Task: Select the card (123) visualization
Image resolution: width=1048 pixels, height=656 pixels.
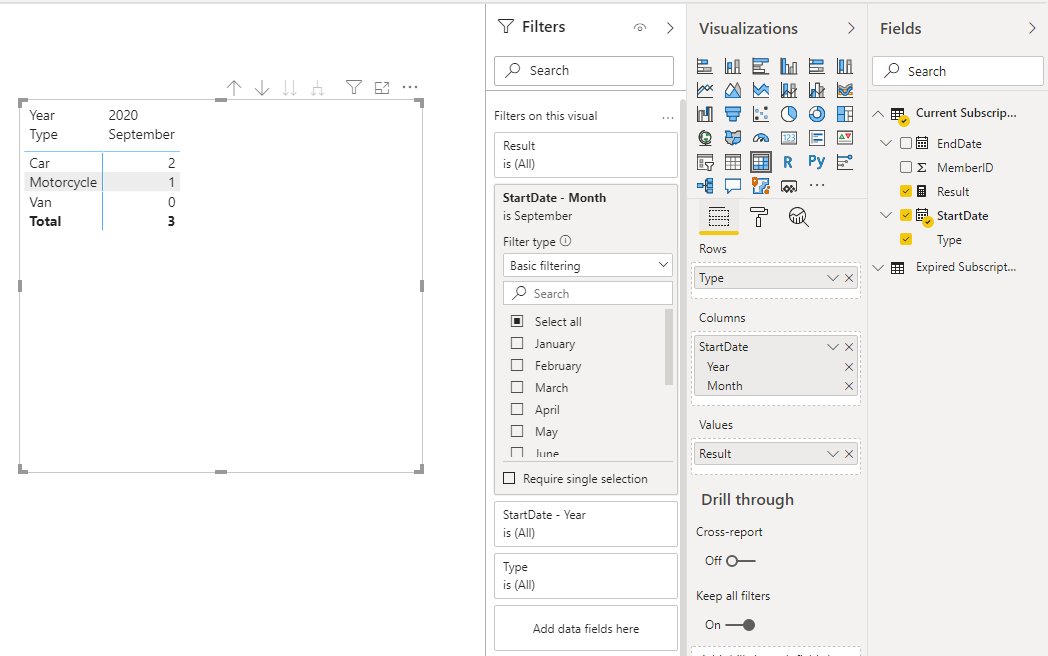Action: [789, 138]
